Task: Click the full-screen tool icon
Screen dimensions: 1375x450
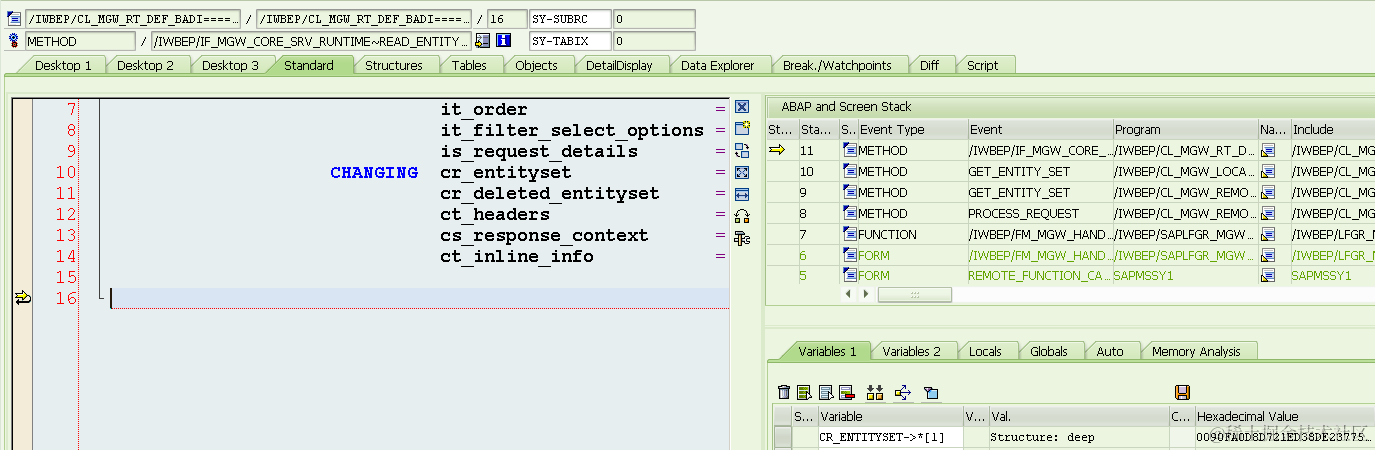Action: [x=742, y=172]
